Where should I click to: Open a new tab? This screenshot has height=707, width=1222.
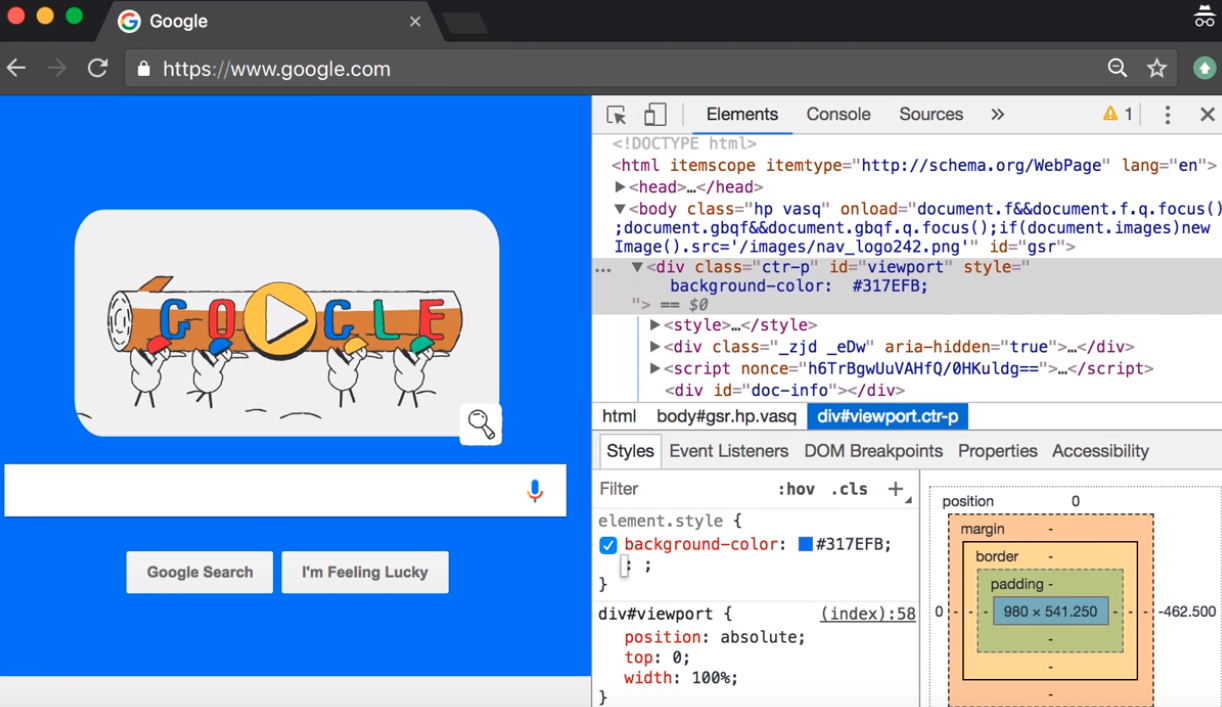[x=464, y=22]
